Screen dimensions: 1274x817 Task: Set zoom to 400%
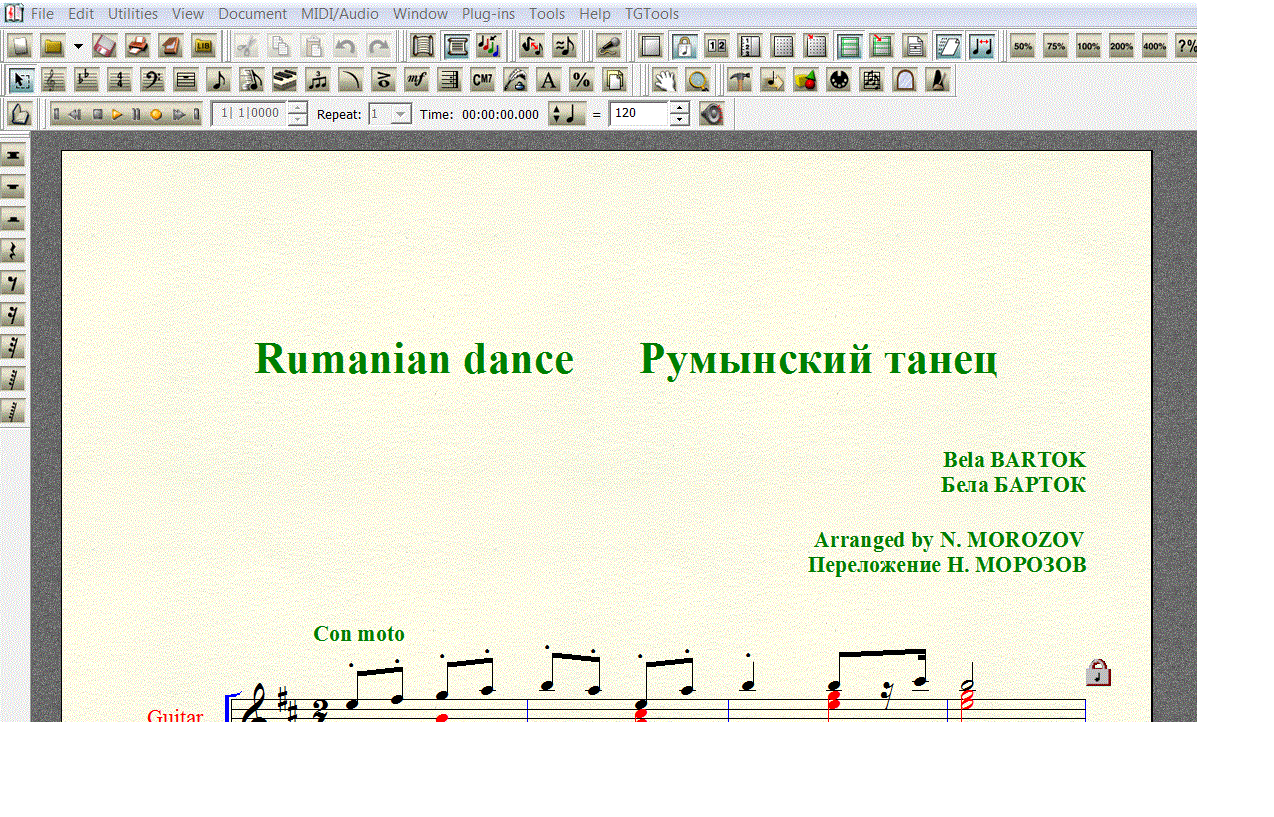point(1154,46)
